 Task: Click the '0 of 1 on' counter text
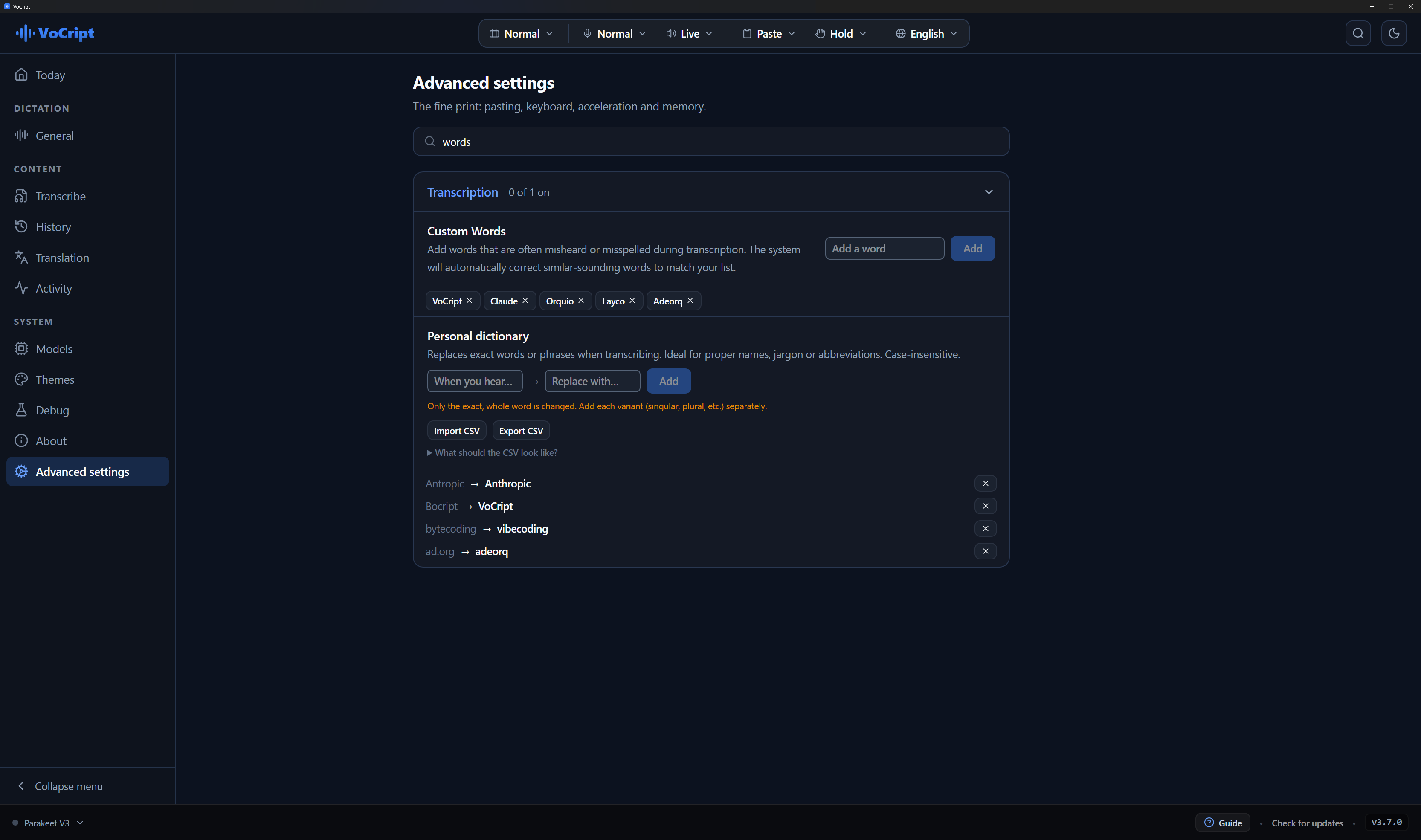point(529,192)
